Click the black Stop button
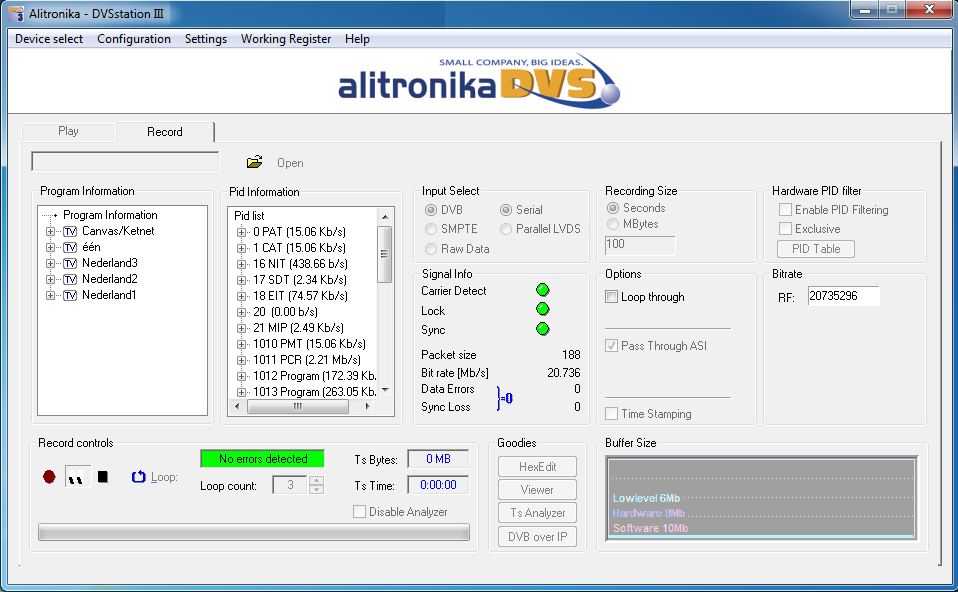This screenshot has height=592, width=958. point(102,477)
